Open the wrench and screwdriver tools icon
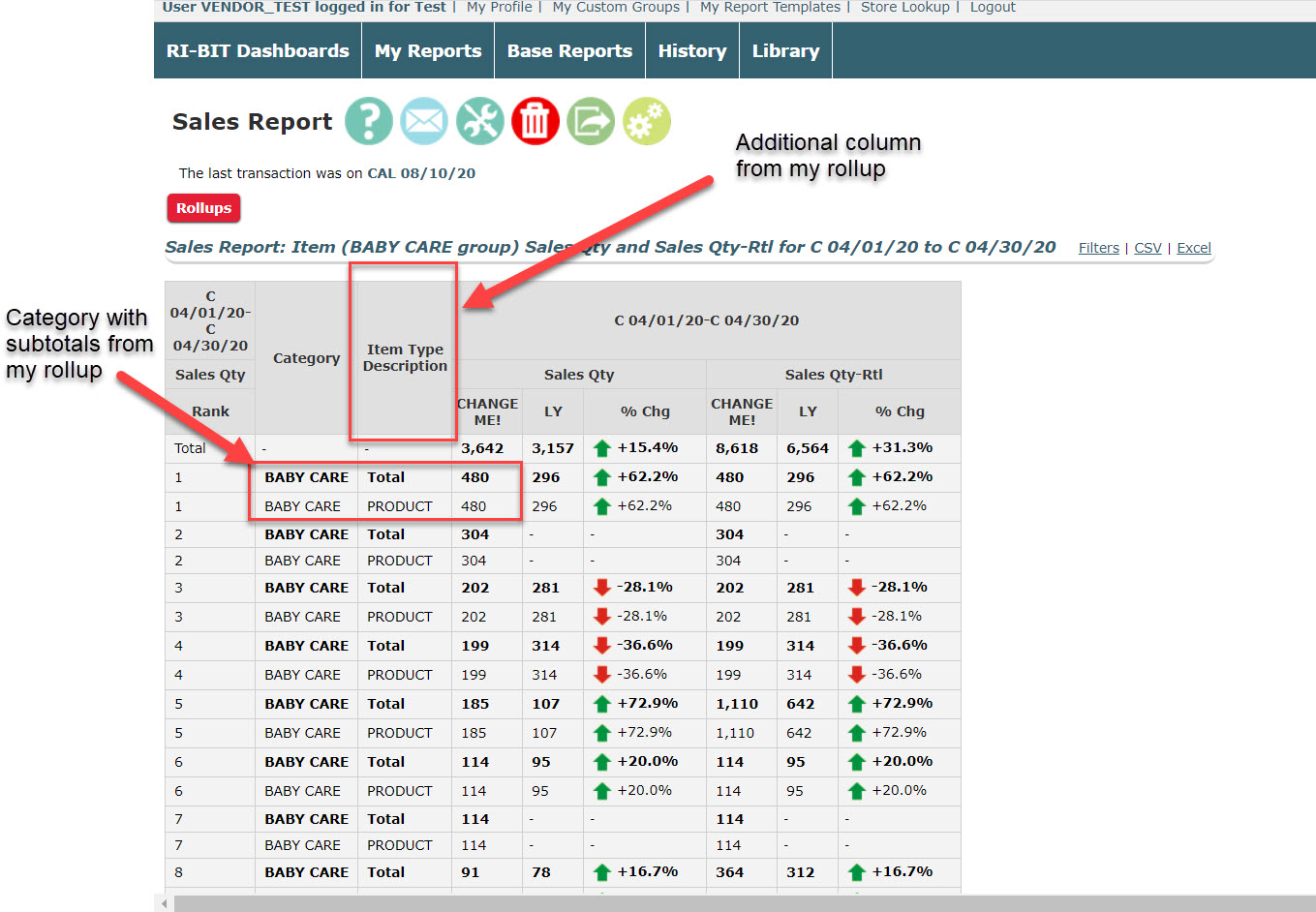1316x912 pixels. click(480, 122)
